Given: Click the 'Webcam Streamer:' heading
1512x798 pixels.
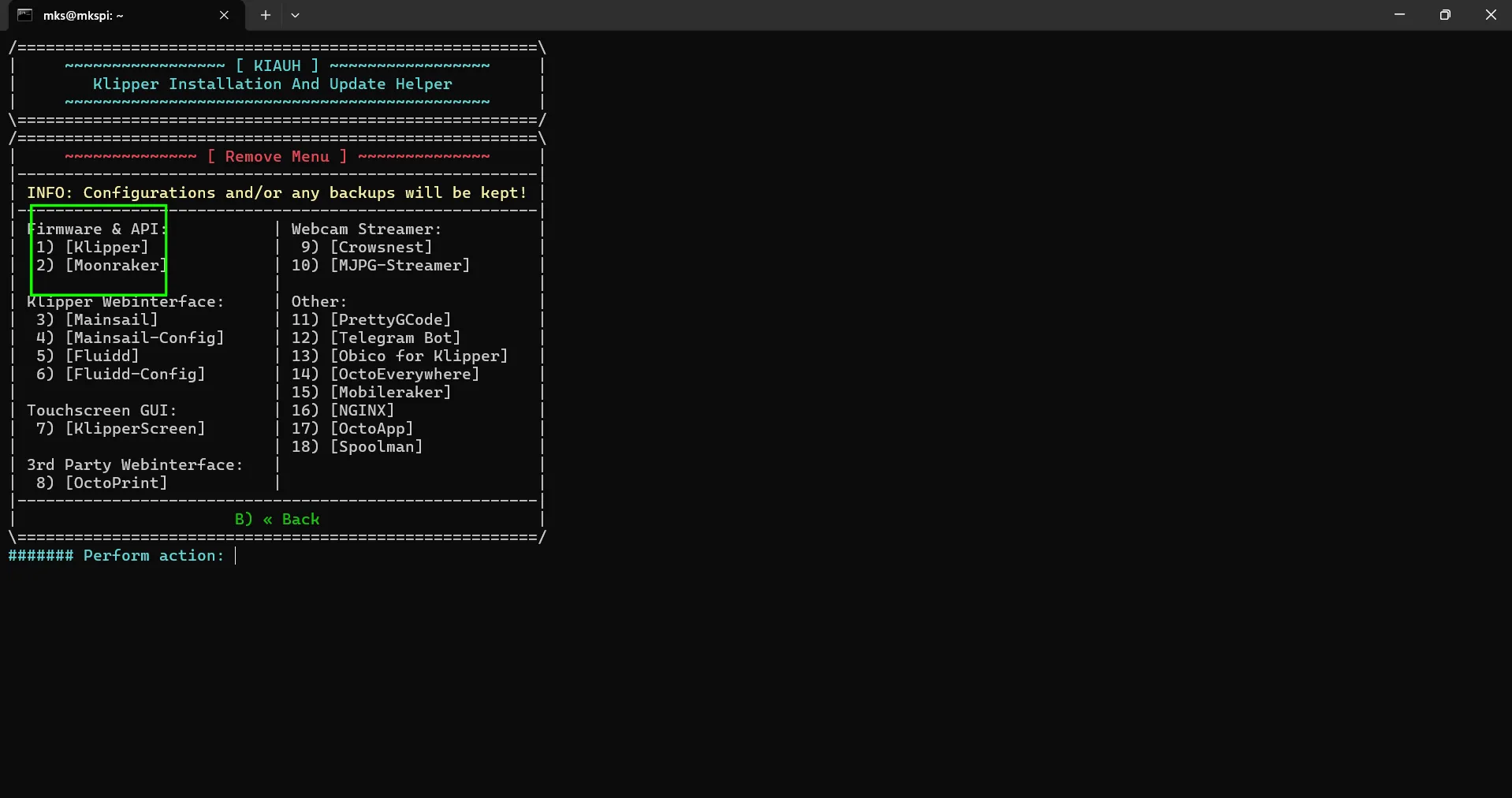Looking at the screenshot, I should [367, 229].
